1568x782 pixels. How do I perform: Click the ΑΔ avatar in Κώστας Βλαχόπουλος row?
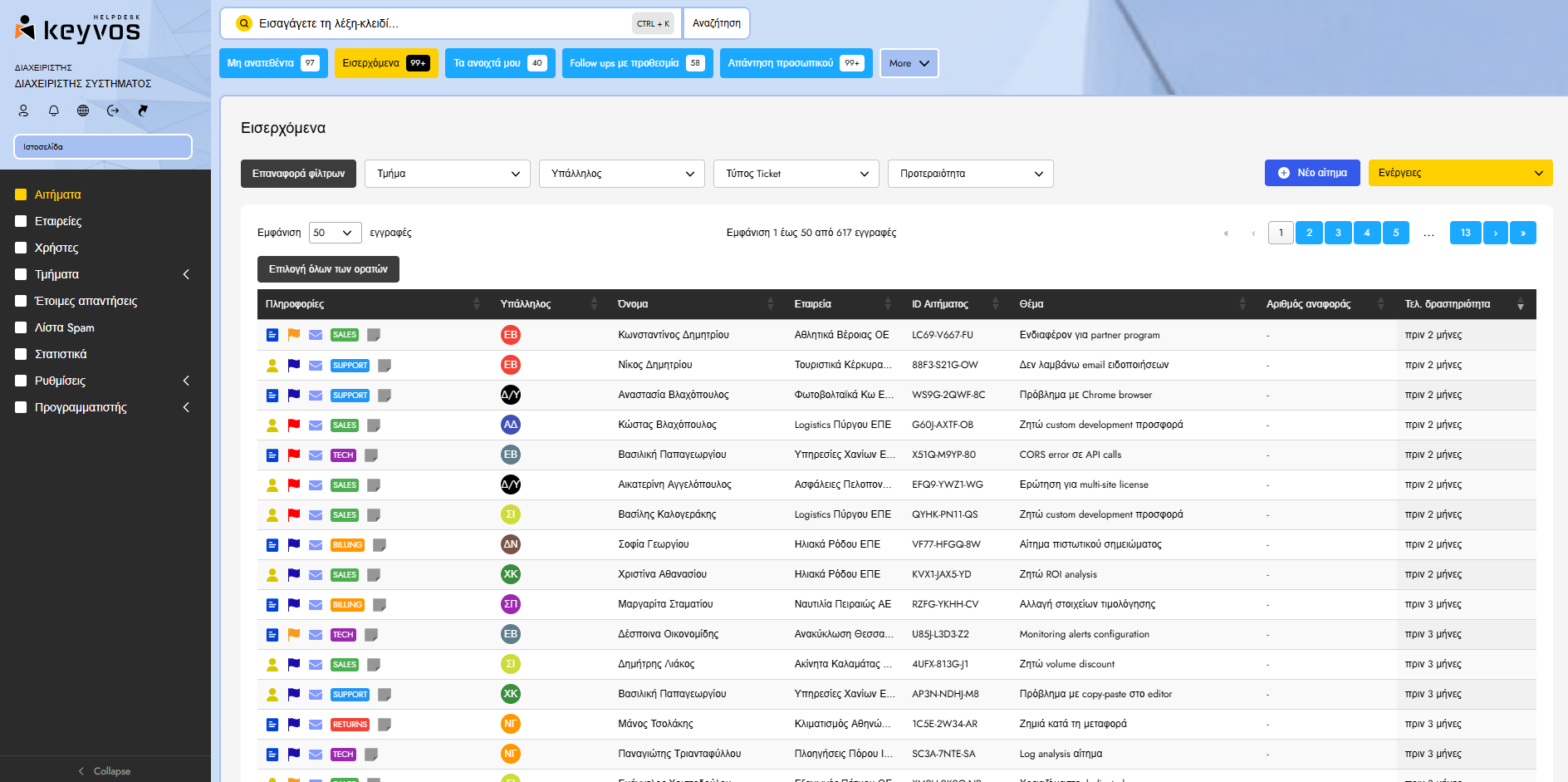click(x=511, y=425)
